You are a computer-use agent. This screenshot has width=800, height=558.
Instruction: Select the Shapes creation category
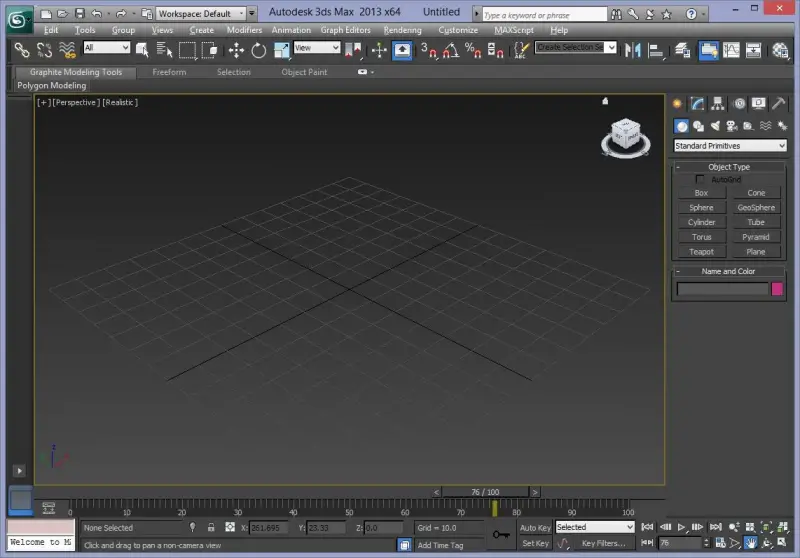(698, 125)
